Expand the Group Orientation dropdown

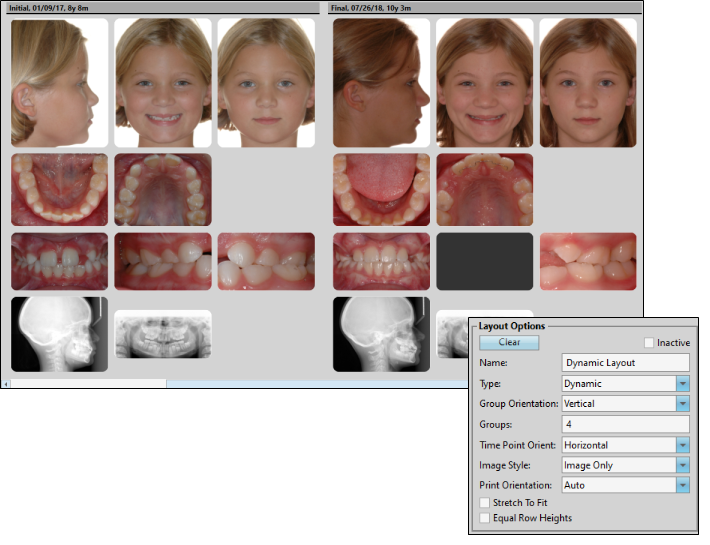pyautogui.click(x=682, y=404)
